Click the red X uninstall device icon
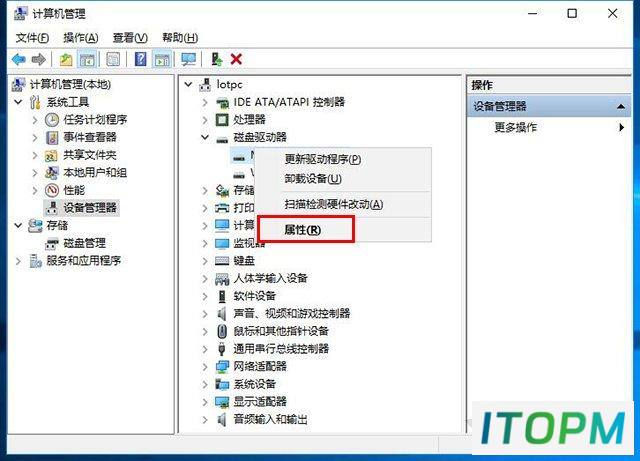640x461 pixels. click(236, 60)
